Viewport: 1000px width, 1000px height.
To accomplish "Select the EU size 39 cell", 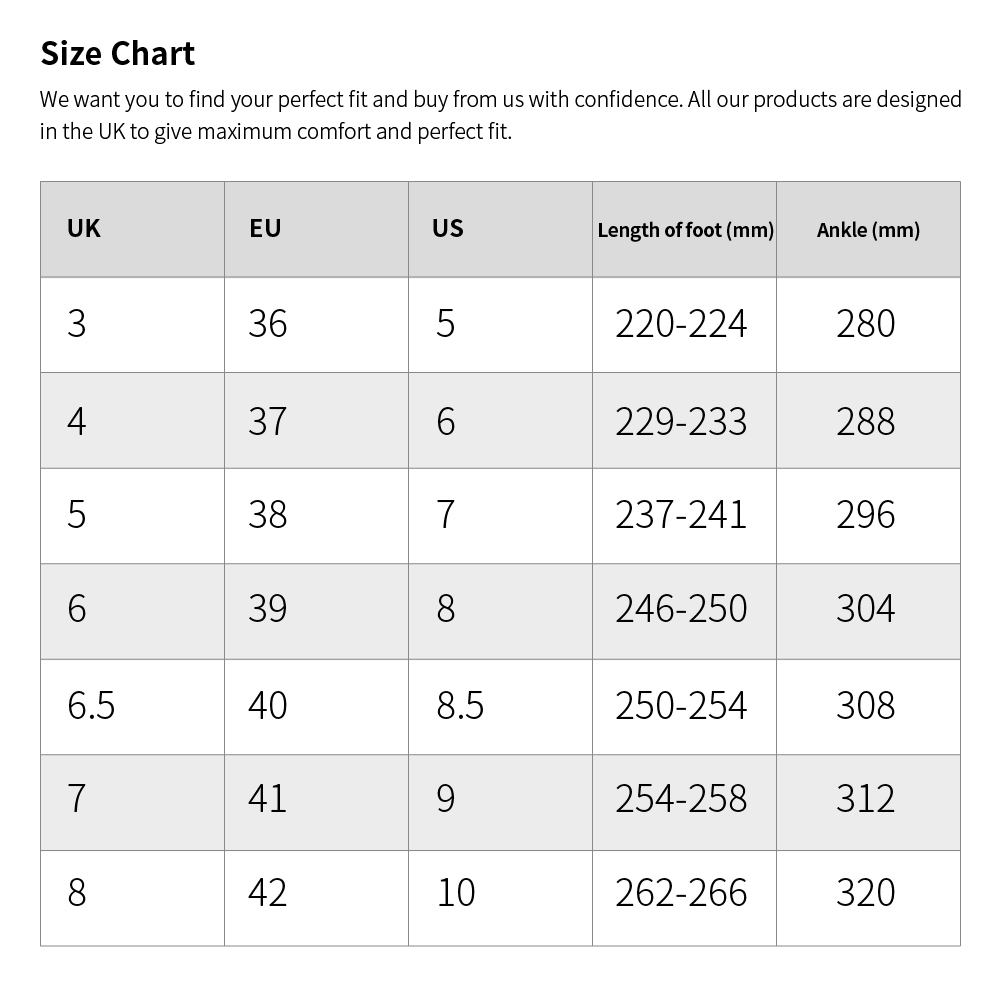I will click(267, 609).
